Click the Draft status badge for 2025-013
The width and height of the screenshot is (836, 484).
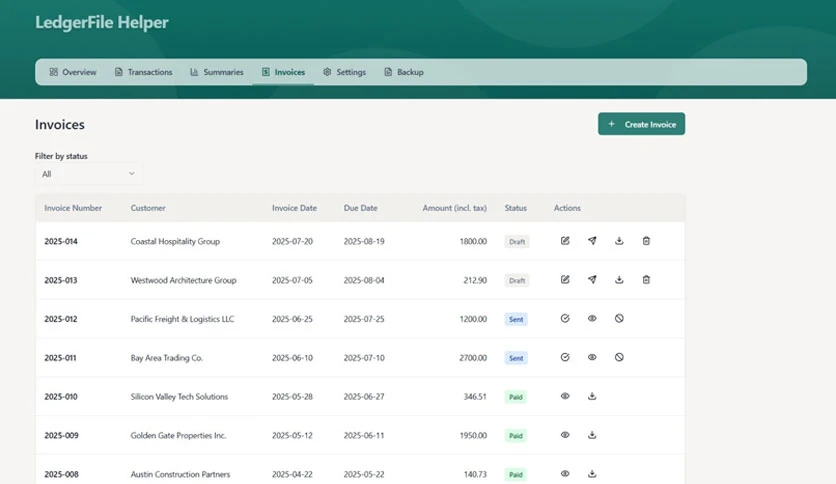pyautogui.click(x=517, y=280)
